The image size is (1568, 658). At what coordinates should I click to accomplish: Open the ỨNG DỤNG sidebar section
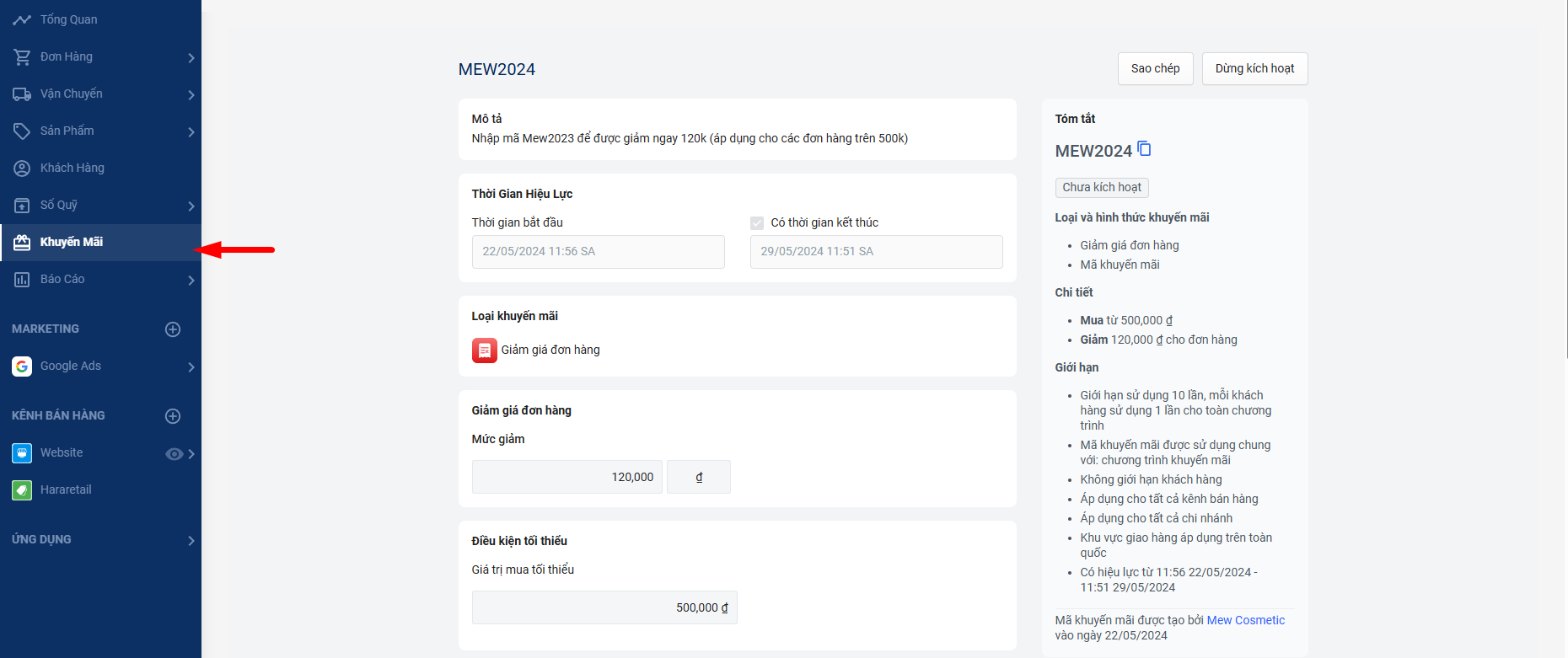(100, 539)
